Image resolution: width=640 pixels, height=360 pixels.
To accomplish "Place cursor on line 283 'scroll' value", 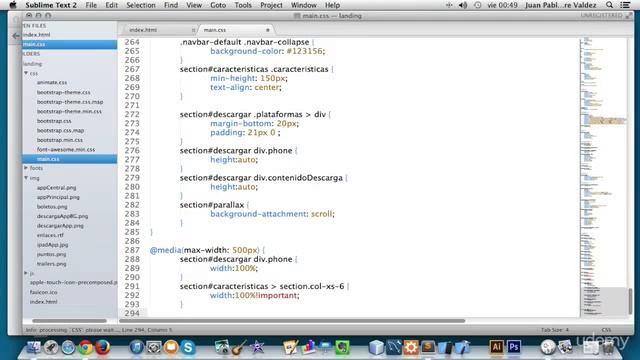I will 322,214.
